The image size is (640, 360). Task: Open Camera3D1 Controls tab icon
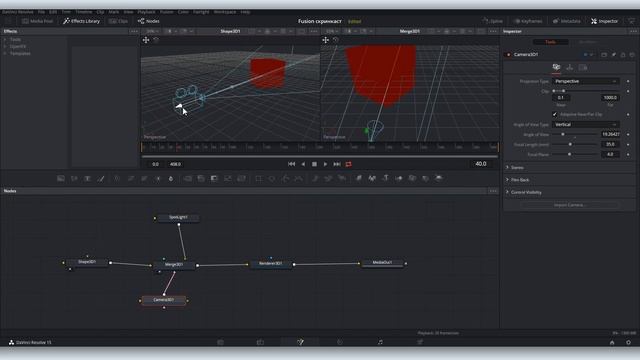(556, 67)
